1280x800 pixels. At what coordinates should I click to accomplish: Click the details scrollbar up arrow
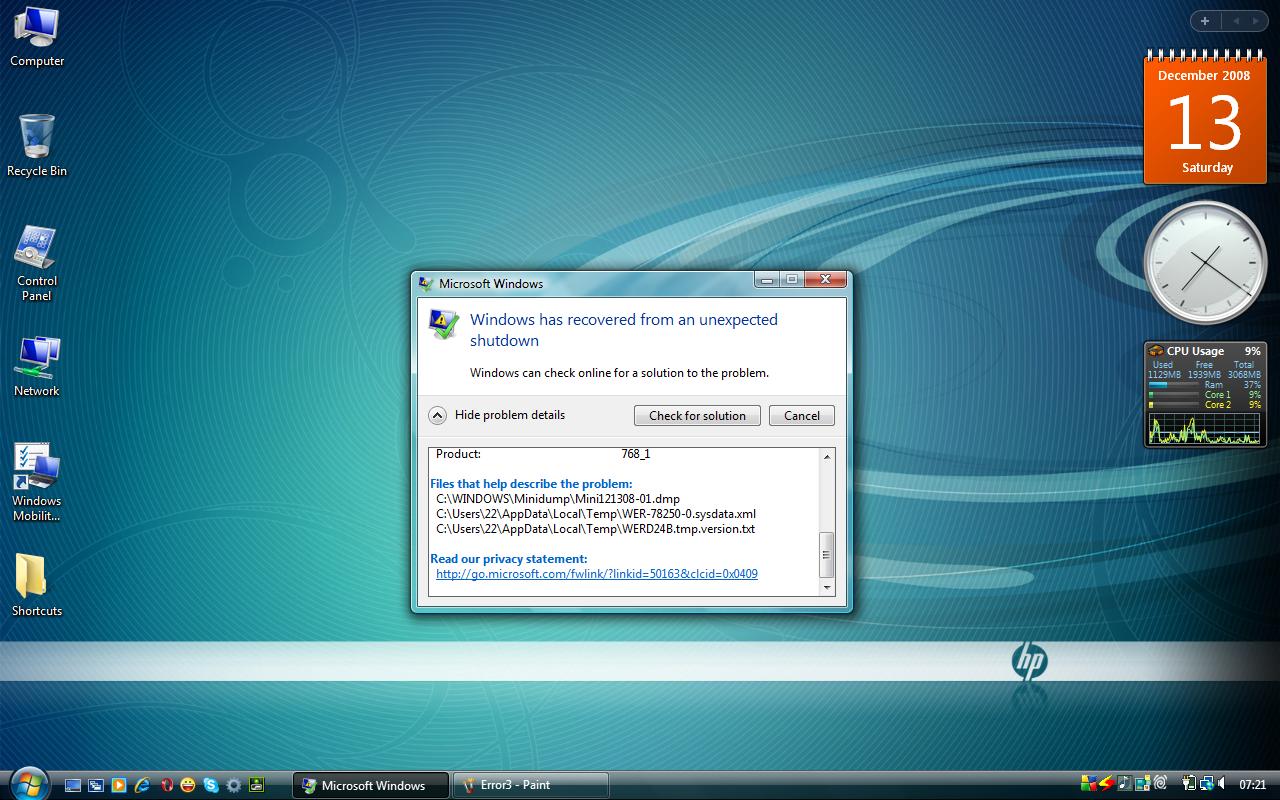click(827, 457)
